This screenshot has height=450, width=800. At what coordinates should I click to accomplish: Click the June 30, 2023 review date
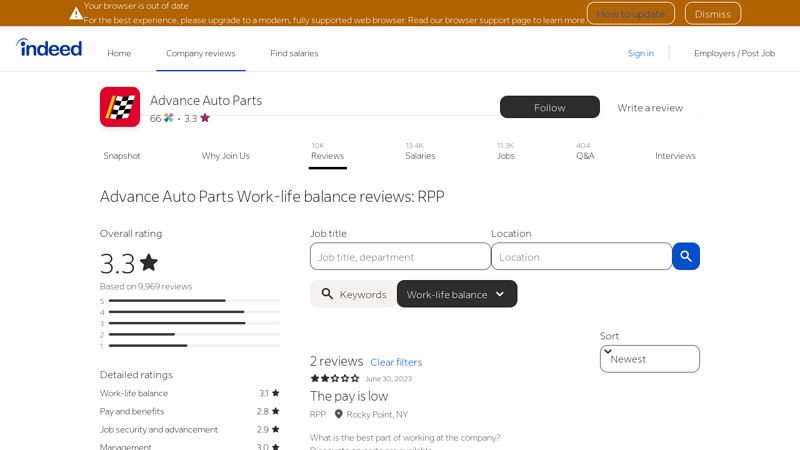[x=388, y=379]
